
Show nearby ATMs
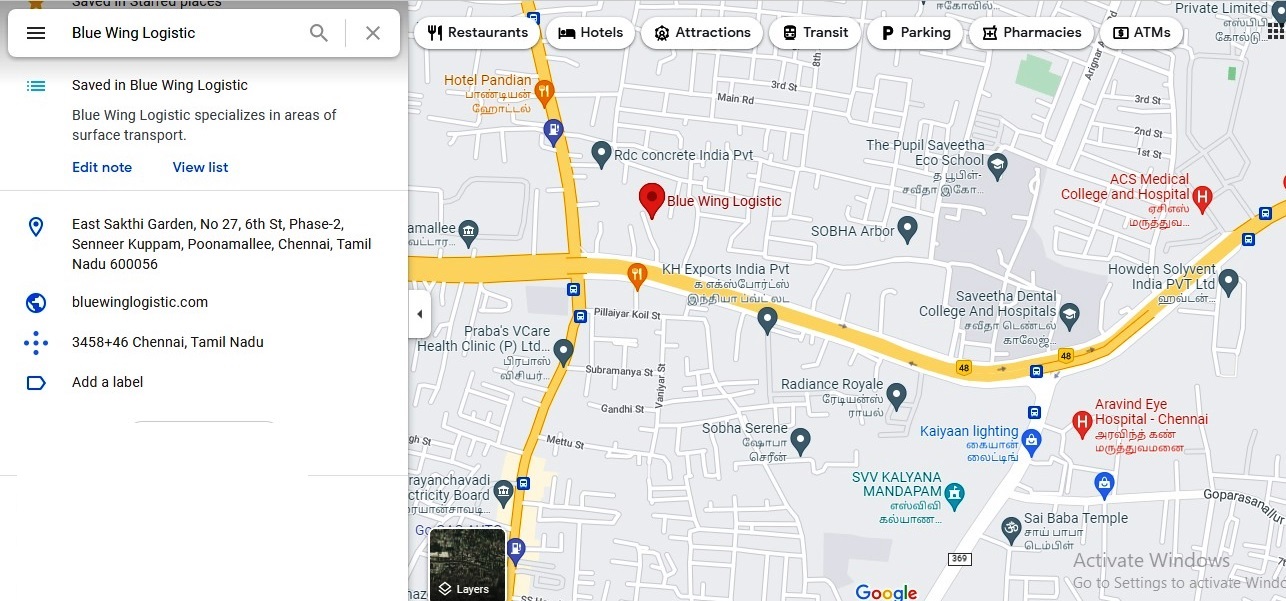click(x=1141, y=33)
